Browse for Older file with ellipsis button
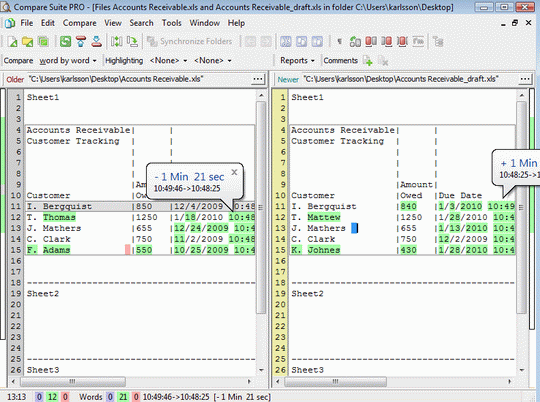The image size is (540, 402). (x=258, y=79)
